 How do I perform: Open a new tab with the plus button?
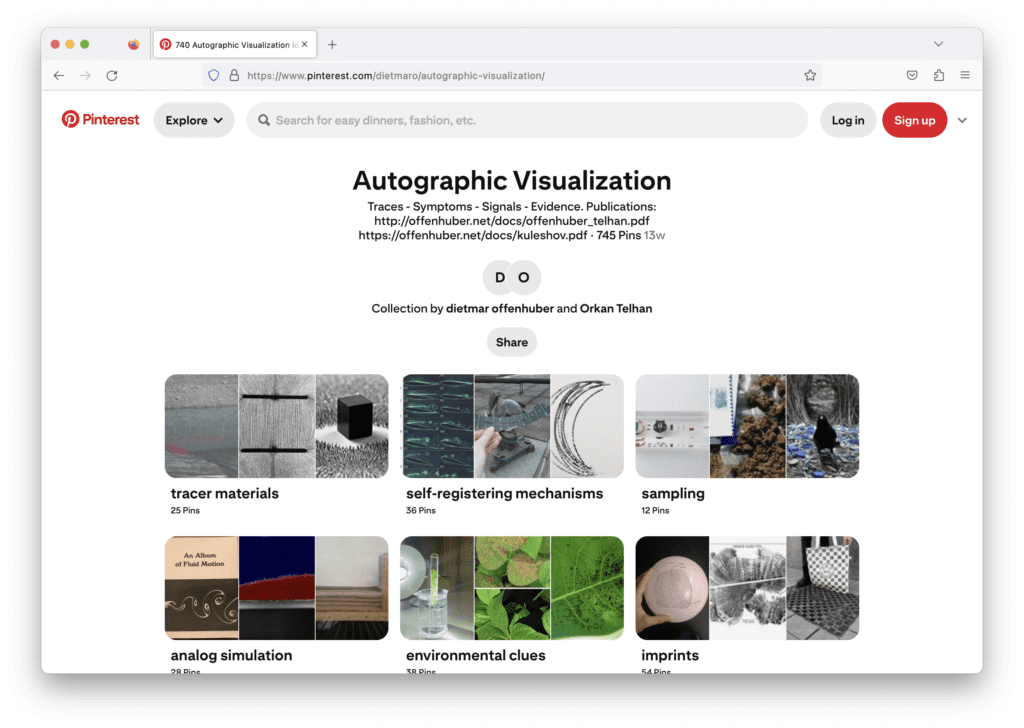(332, 44)
